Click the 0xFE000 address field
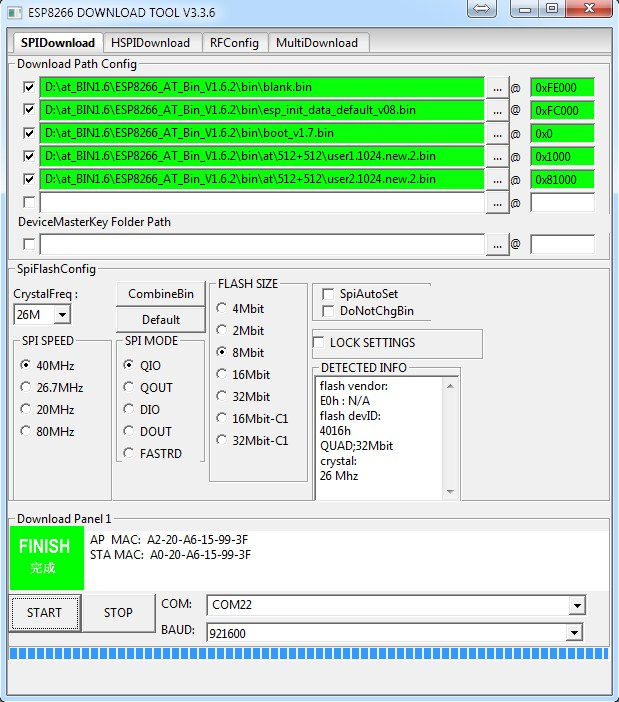Viewport: 619px width, 702px height. point(563,88)
